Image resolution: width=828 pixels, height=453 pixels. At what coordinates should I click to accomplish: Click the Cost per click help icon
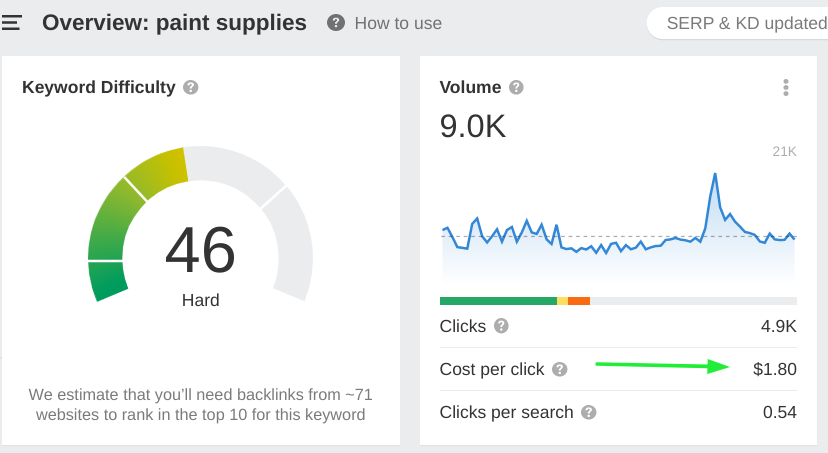tap(560, 369)
